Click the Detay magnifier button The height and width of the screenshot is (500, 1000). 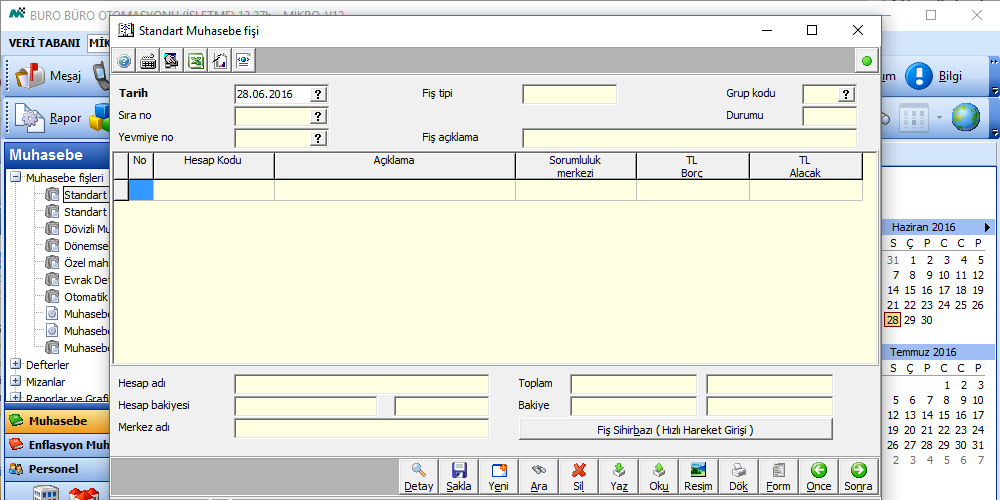coord(419,477)
